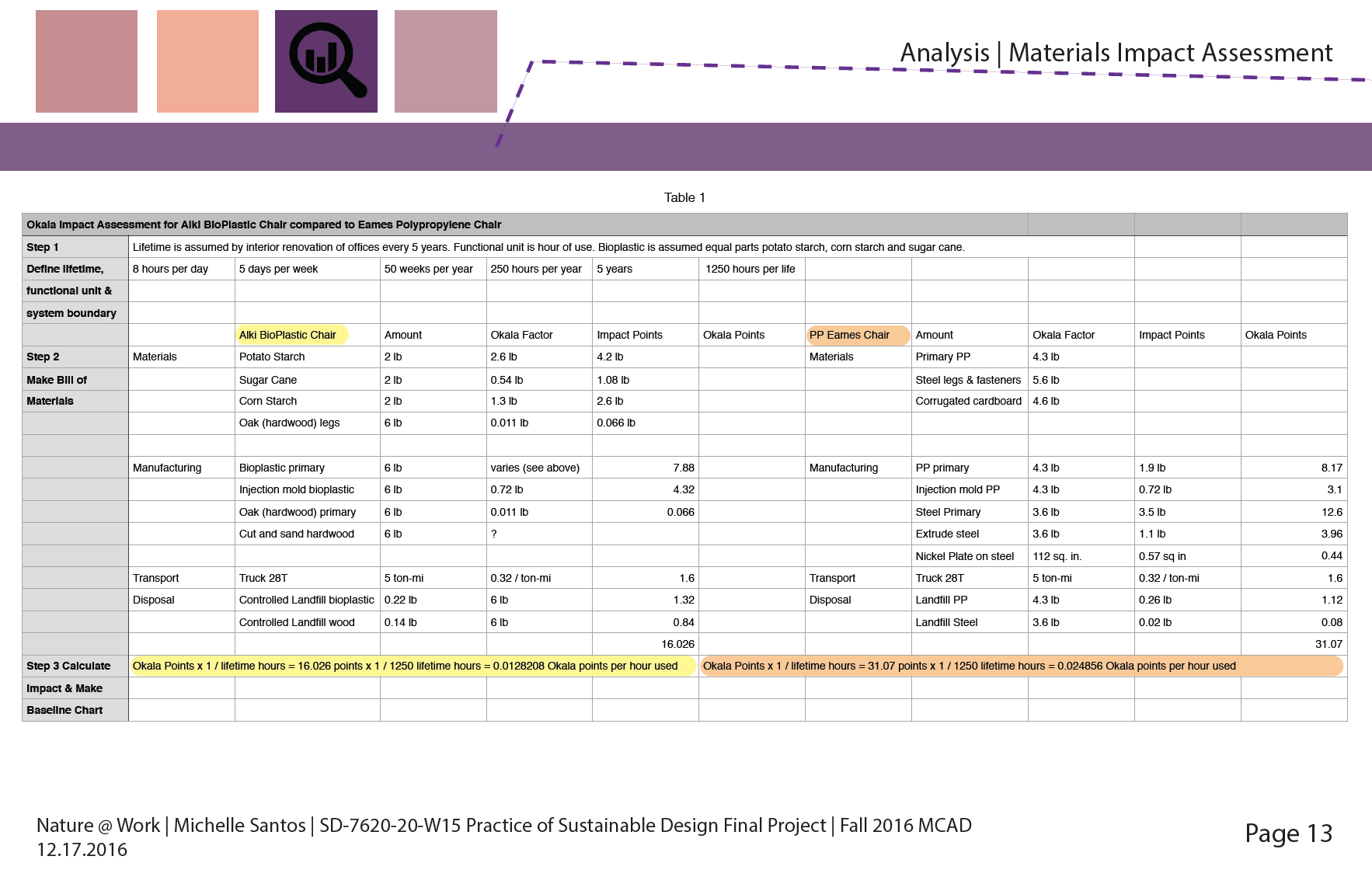This screenshot has width=1372, height=870.
Task: Click the highlighted 'PP Eames Chair' header
Action: pos(857,335)
